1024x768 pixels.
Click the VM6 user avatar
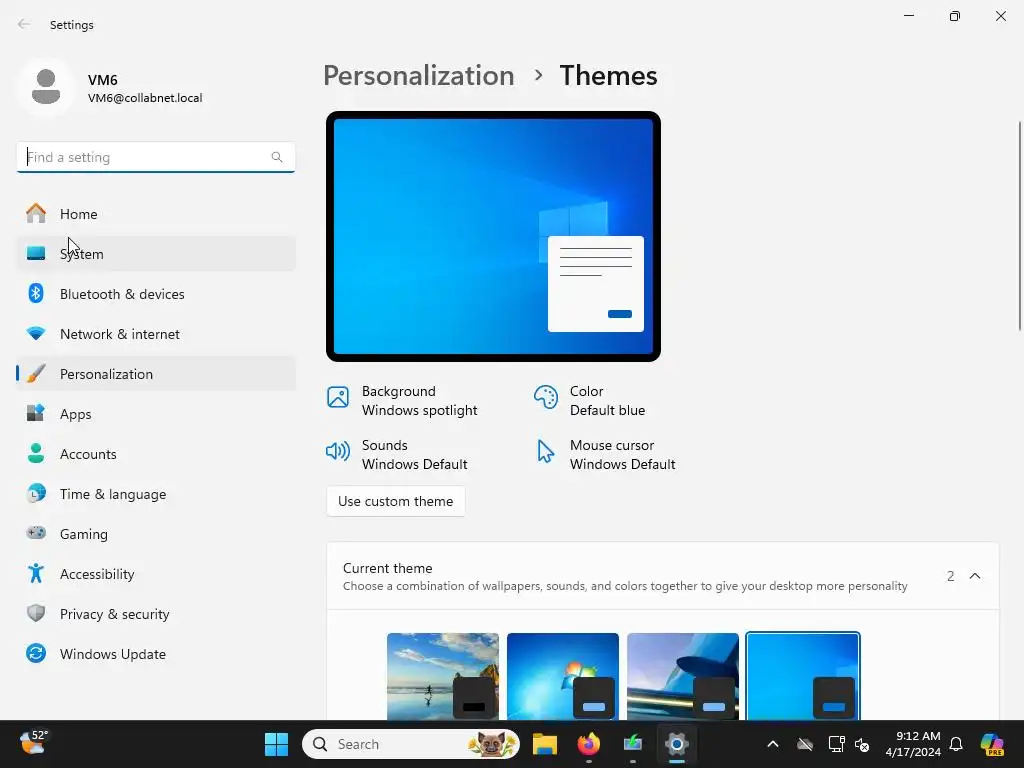(x=46, y=87)
